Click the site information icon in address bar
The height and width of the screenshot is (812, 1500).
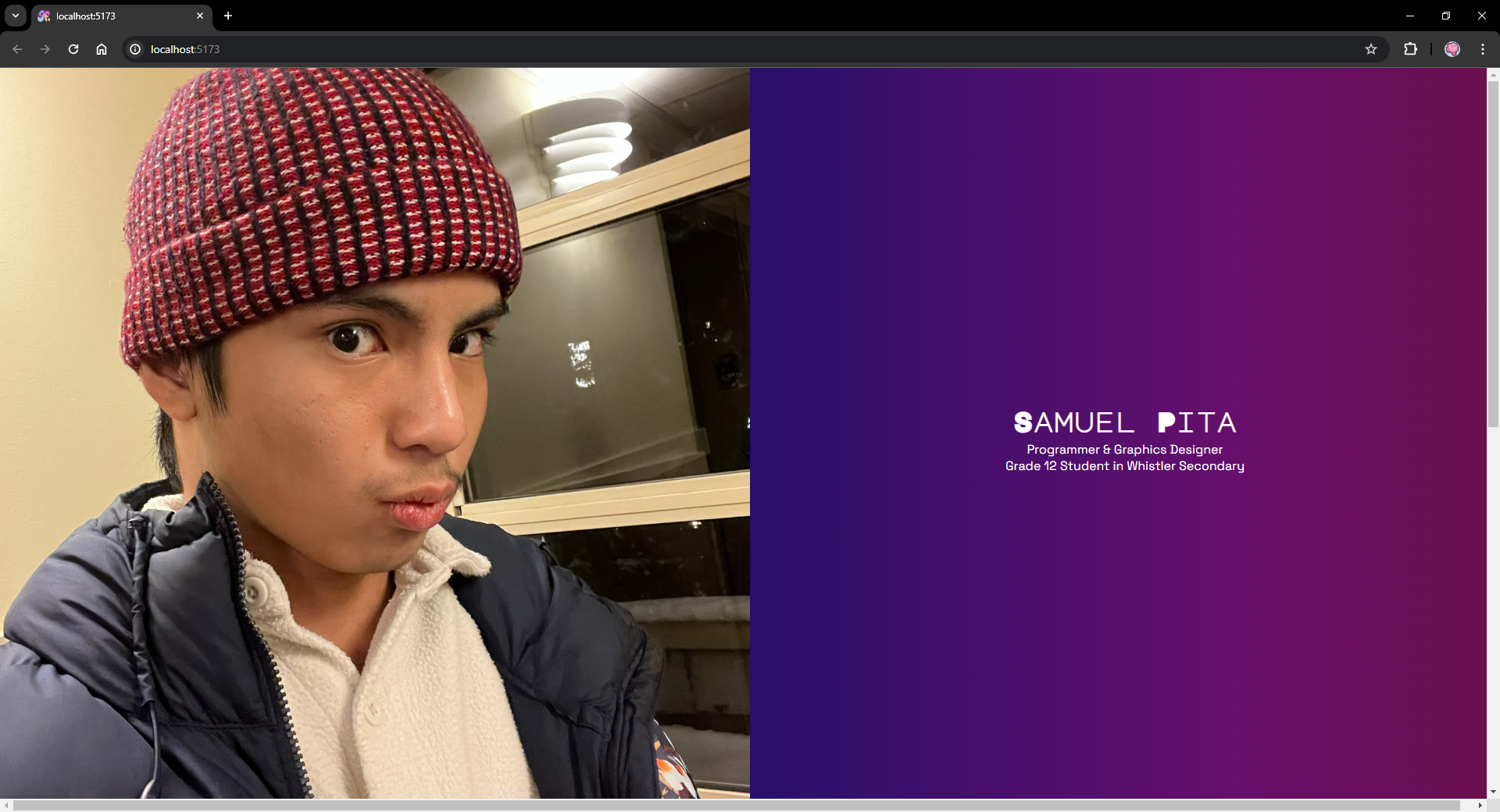135,49
